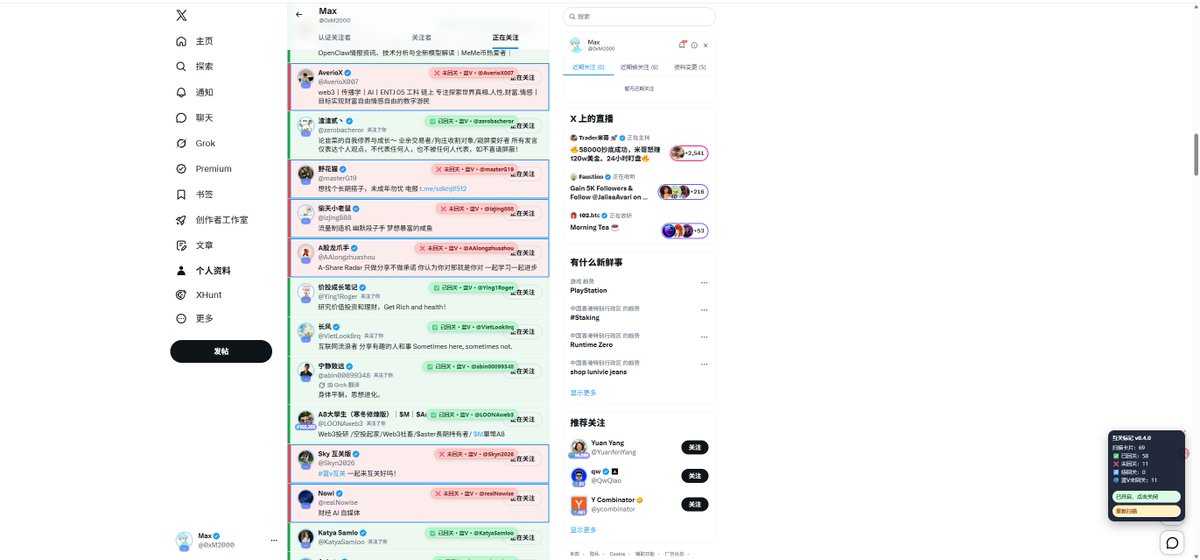Click the info icon on Max card
Image resolution: width=1200 pixels, height=560 pixels.
point(694,45)
